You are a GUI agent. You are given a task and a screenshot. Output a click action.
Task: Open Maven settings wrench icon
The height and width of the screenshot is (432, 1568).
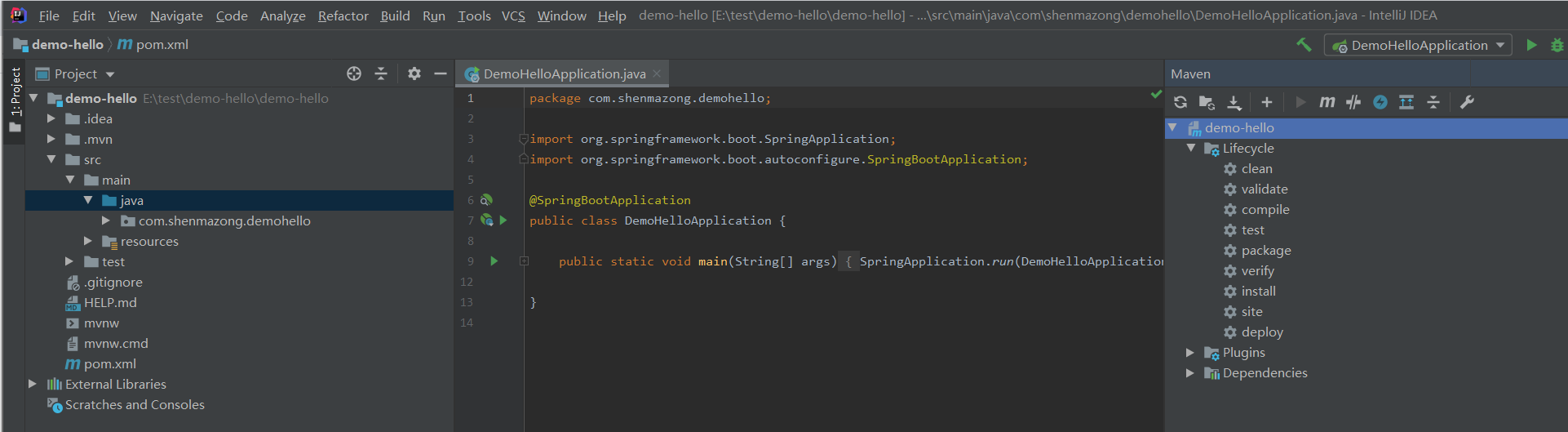1467,102
